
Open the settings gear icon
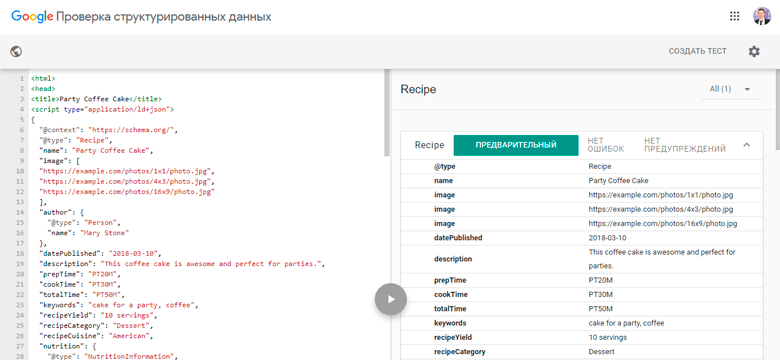click(x=754, y=51)
